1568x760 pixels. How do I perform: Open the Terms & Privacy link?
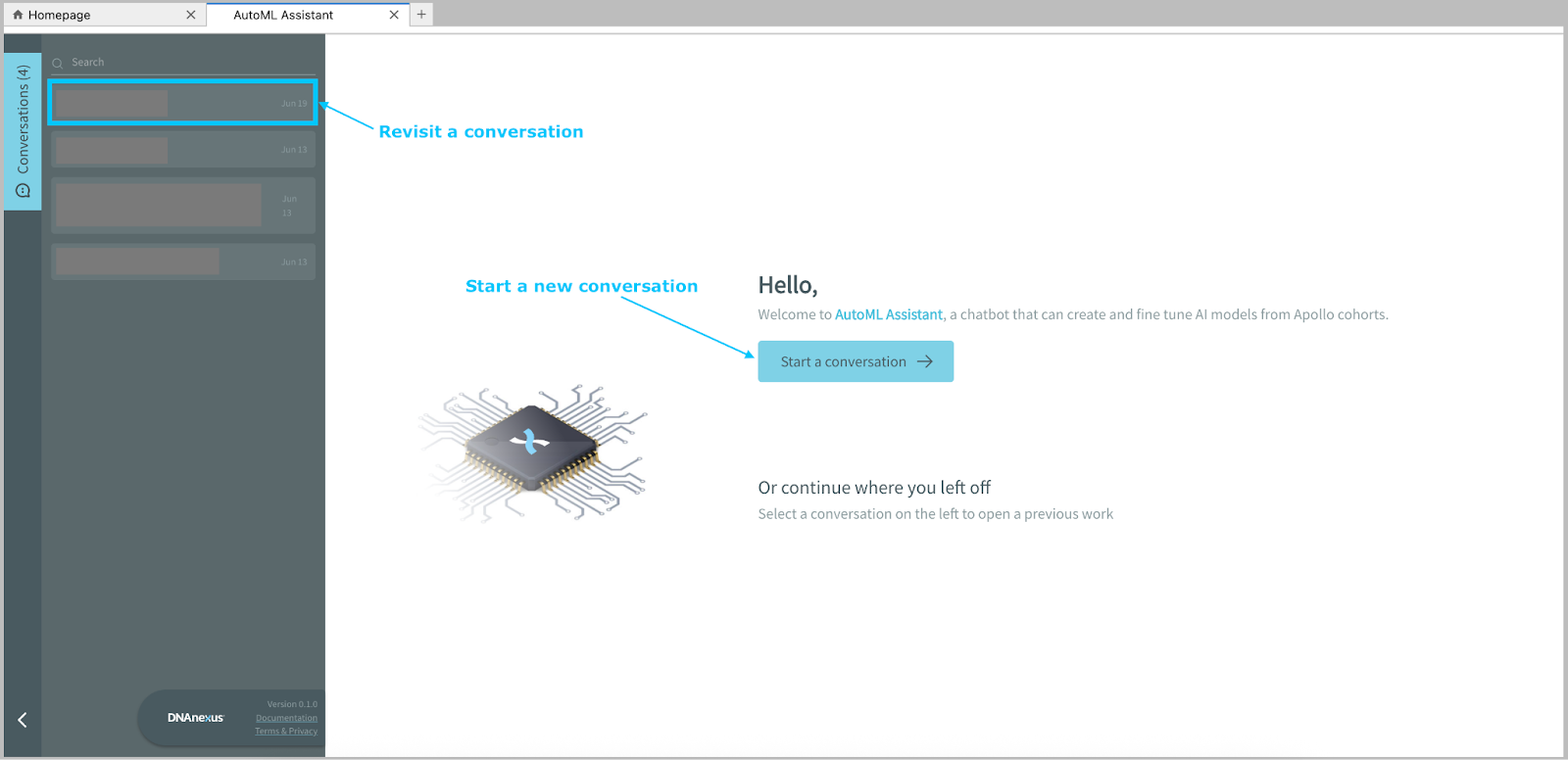click(286, 732)
